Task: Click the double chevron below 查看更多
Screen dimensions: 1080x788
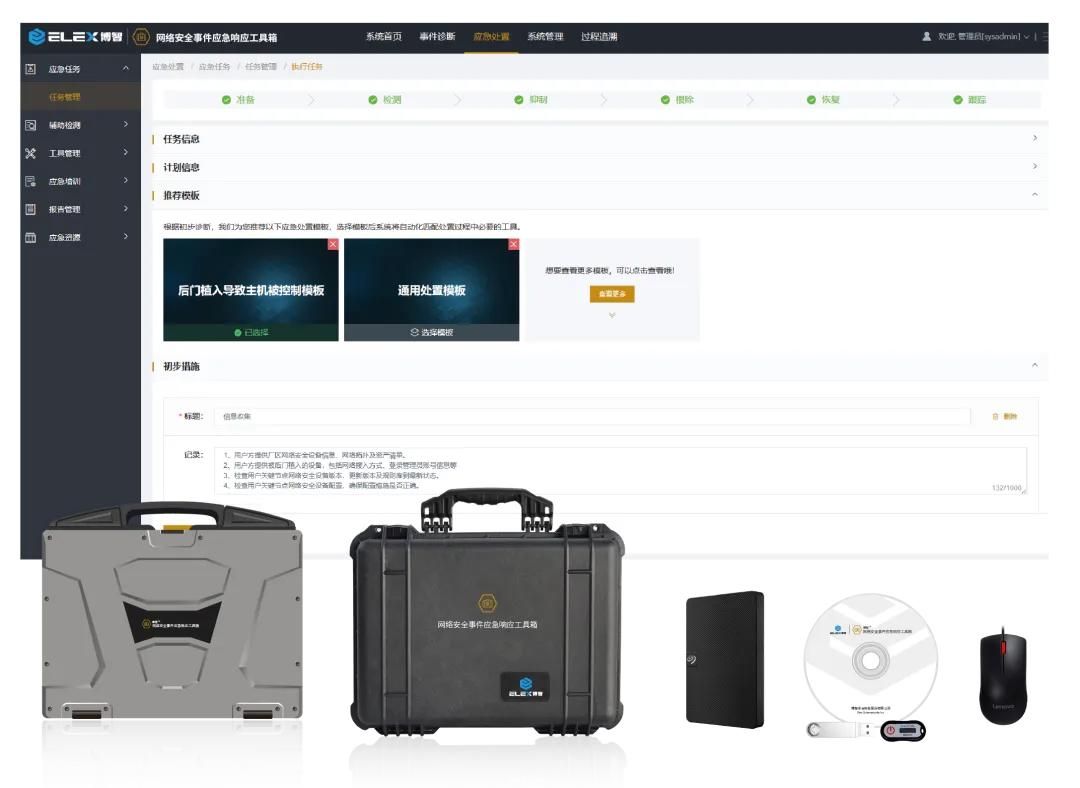Action: pos(612,315)
